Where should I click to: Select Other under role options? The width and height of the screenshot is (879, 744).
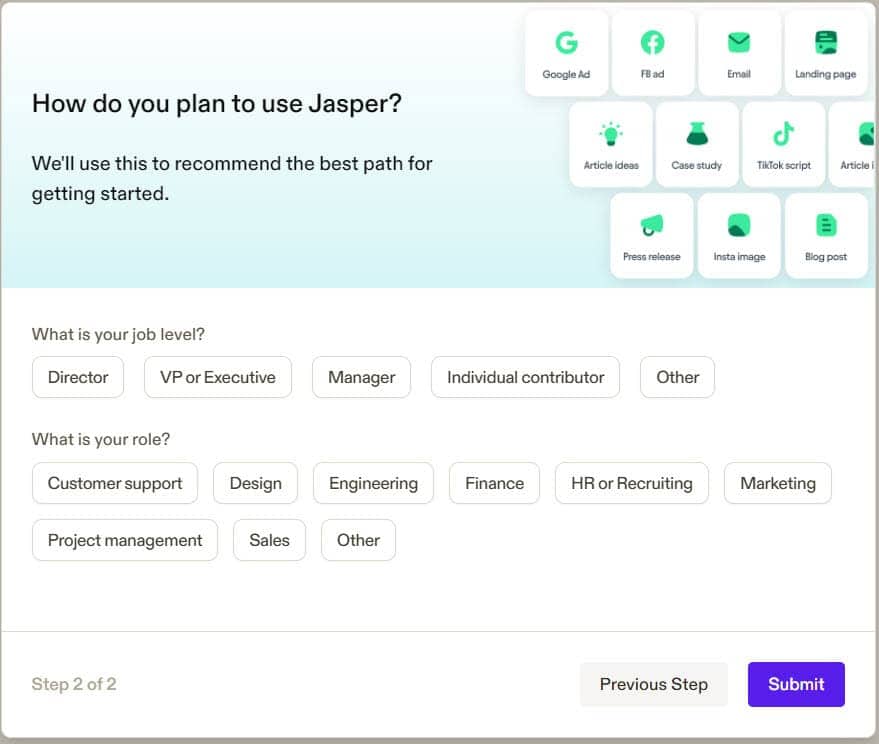click(358, 540)
